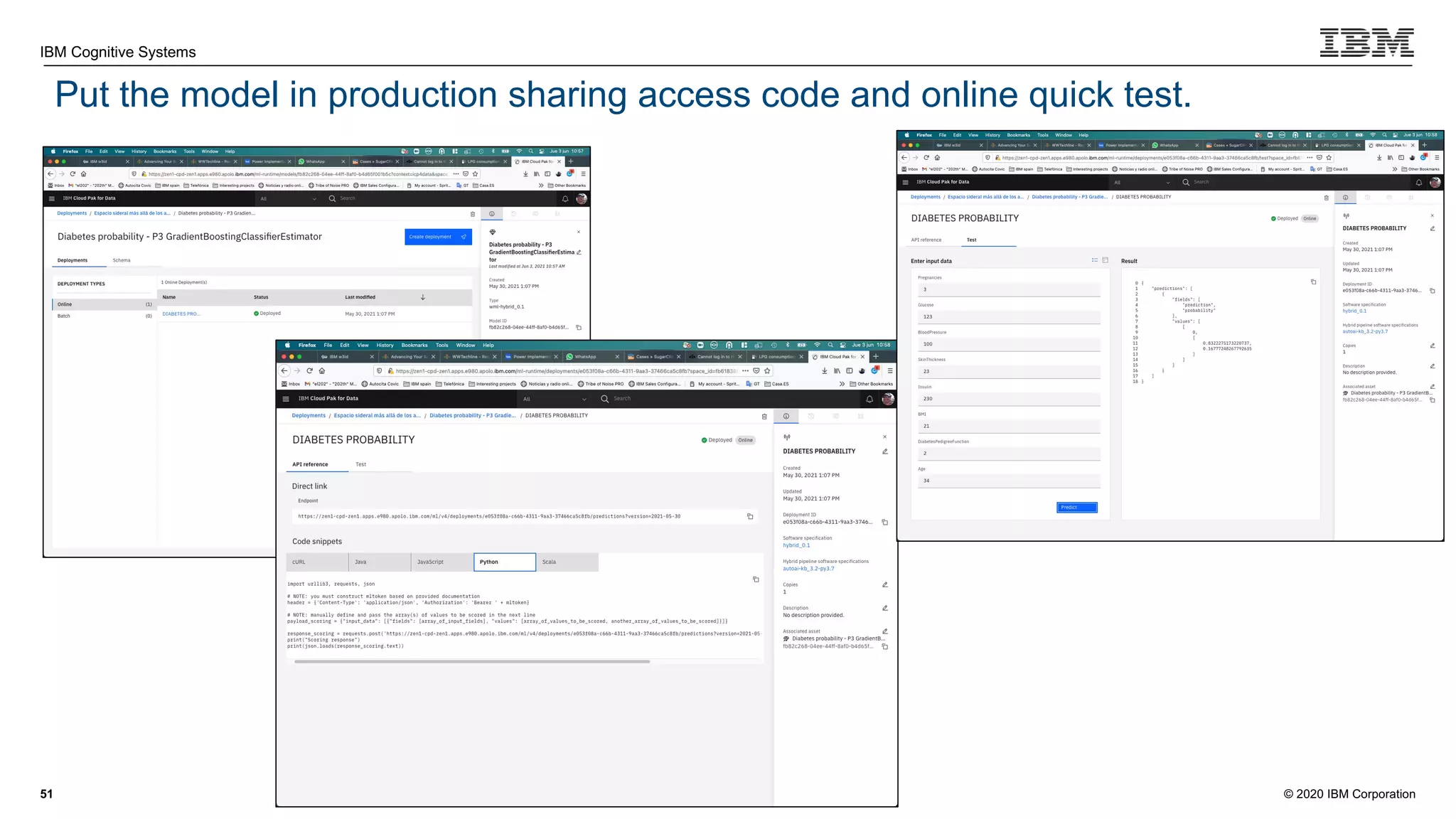Open Bookmarks menu in middle window menubar
The height and width of the screenshot is (819, 1456).
coord(414,346)
